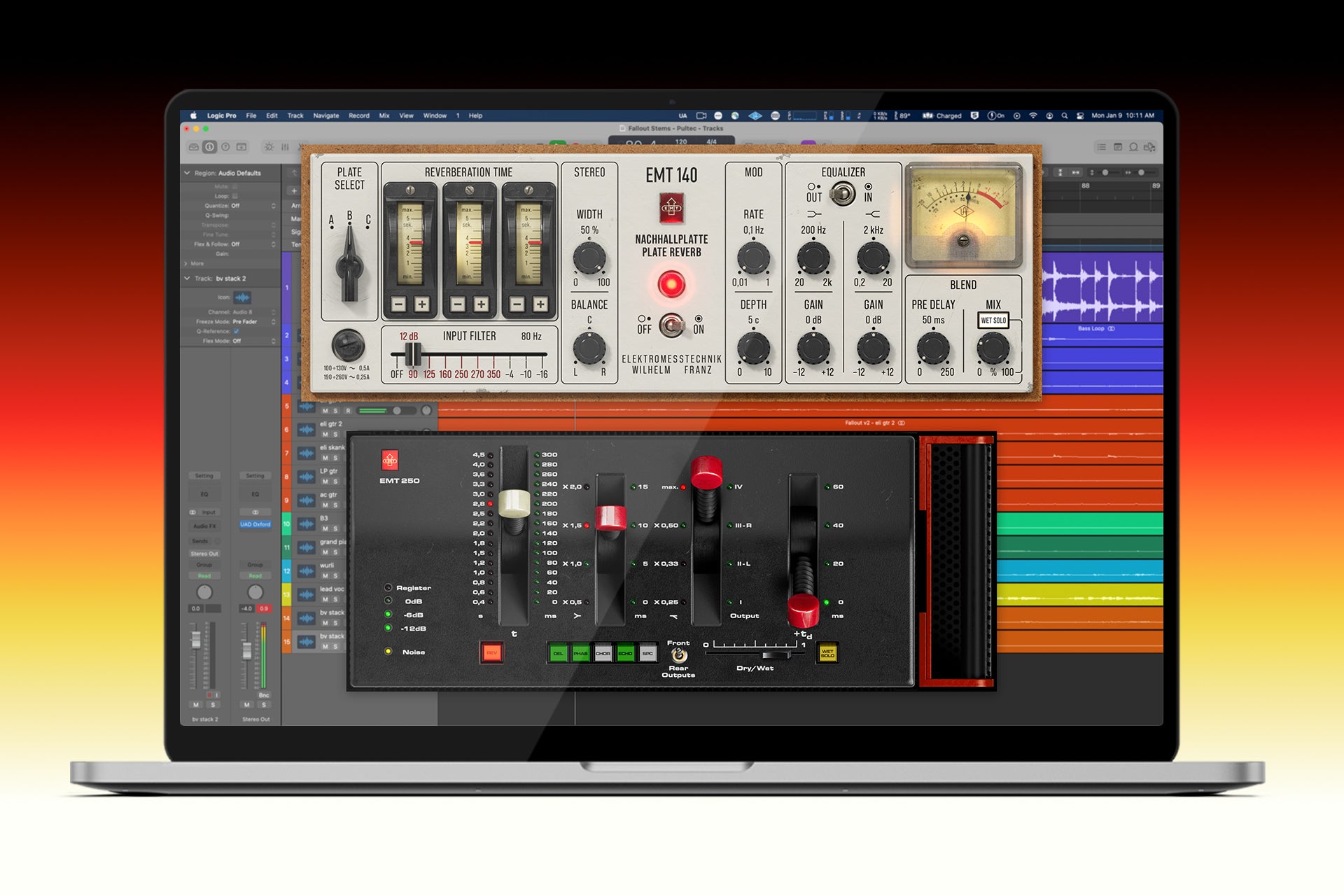Flip the EMT 140 OFF/ON power switch
The width and height of the screenshot is (1344, 896).
click(671, 324)
